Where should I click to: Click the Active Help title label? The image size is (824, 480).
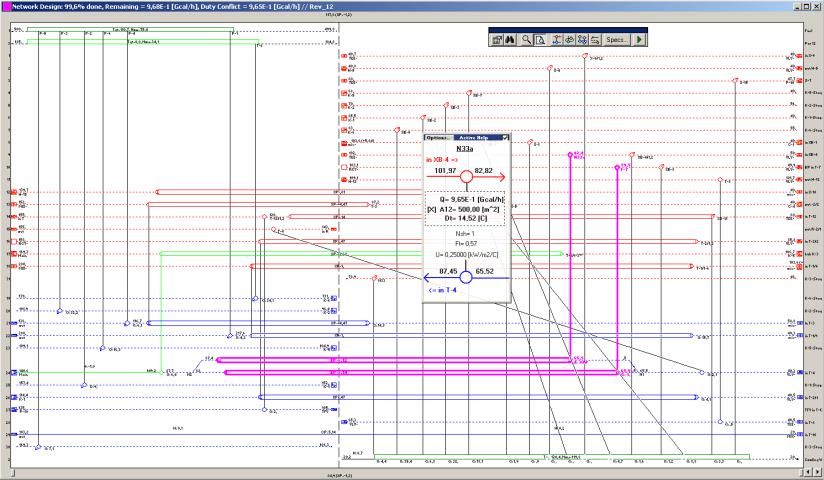coord(475,137)
